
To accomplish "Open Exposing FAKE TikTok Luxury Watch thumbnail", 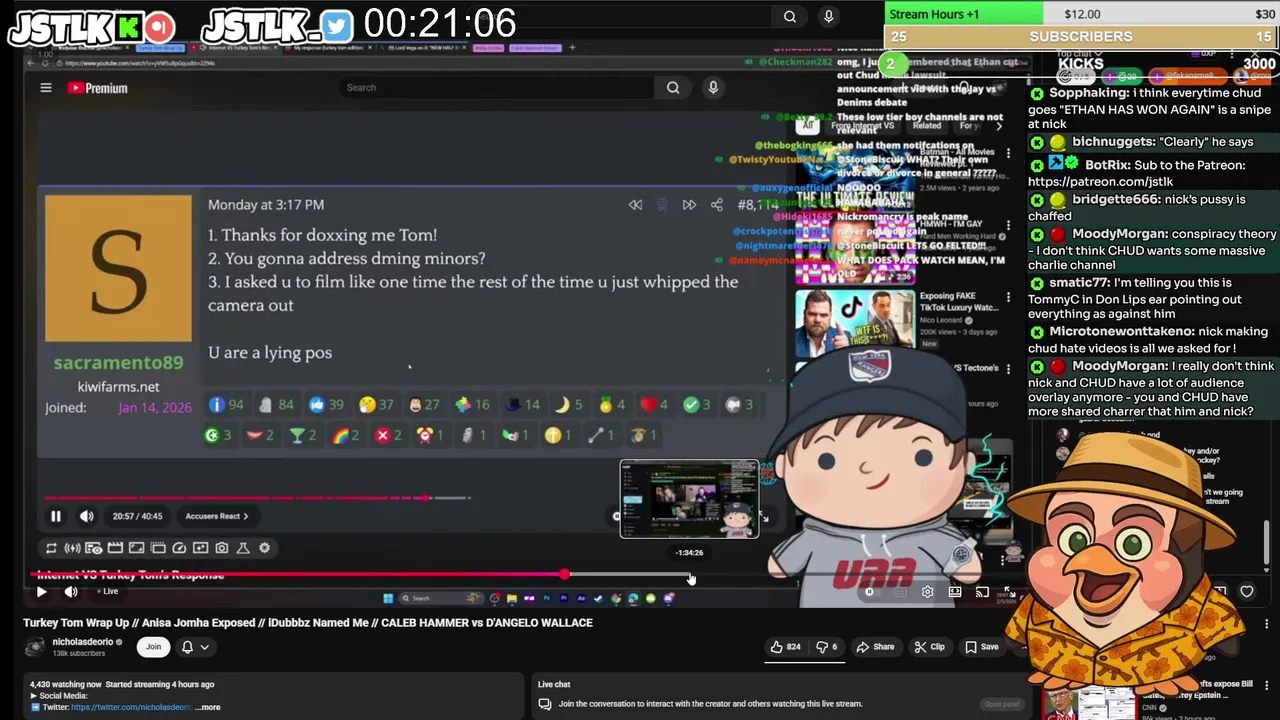I will [x=855, y=322].
